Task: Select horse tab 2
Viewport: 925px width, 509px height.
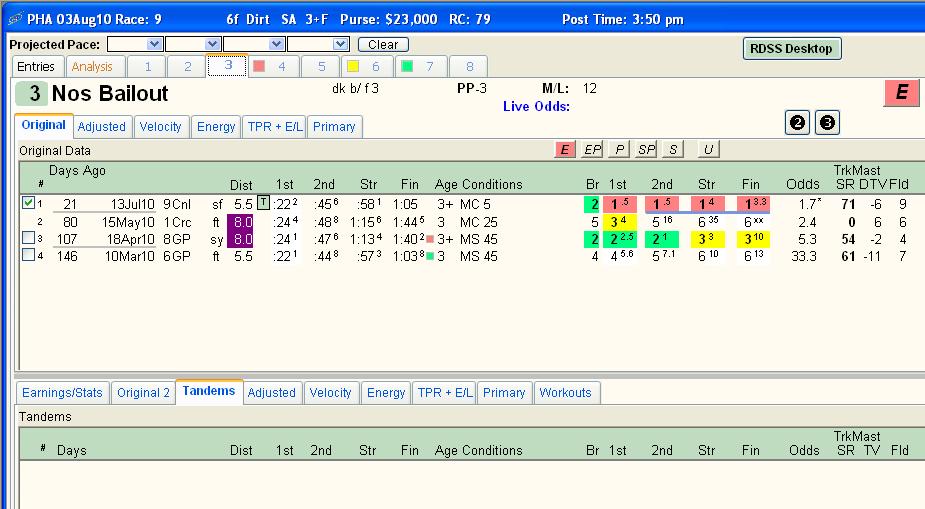Action: (187, 67)
